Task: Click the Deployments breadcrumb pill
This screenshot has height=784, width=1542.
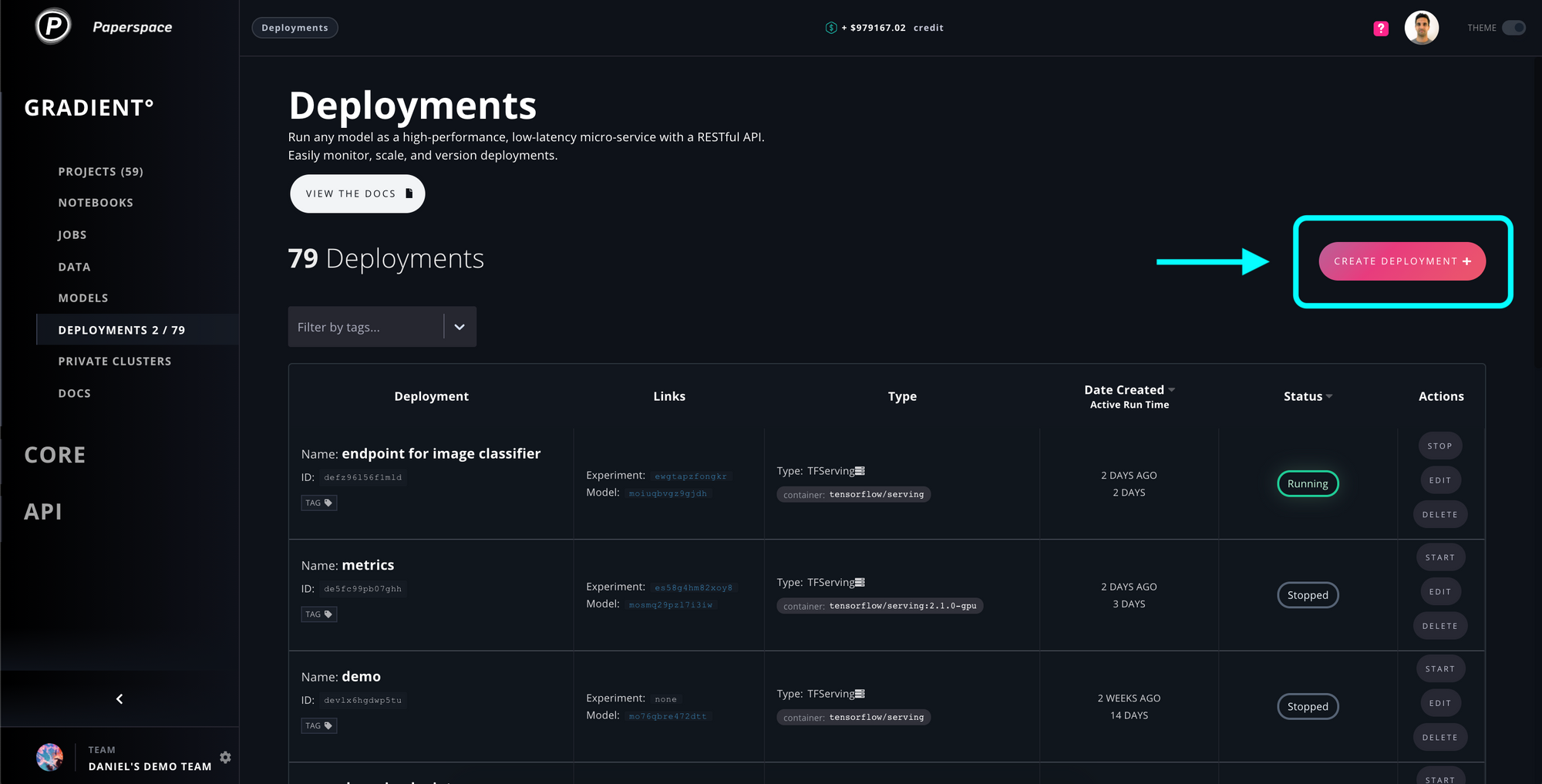Action: click(x=295, y=28)
